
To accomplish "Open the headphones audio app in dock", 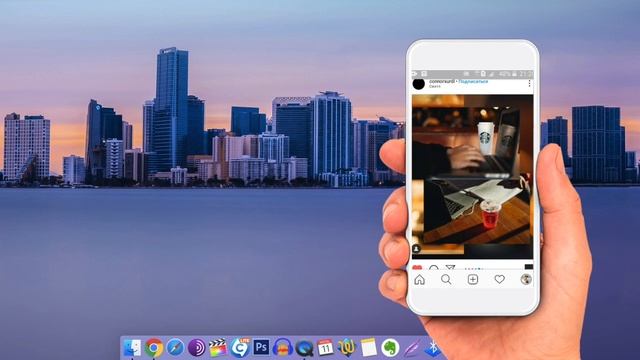I will (282, 348).
